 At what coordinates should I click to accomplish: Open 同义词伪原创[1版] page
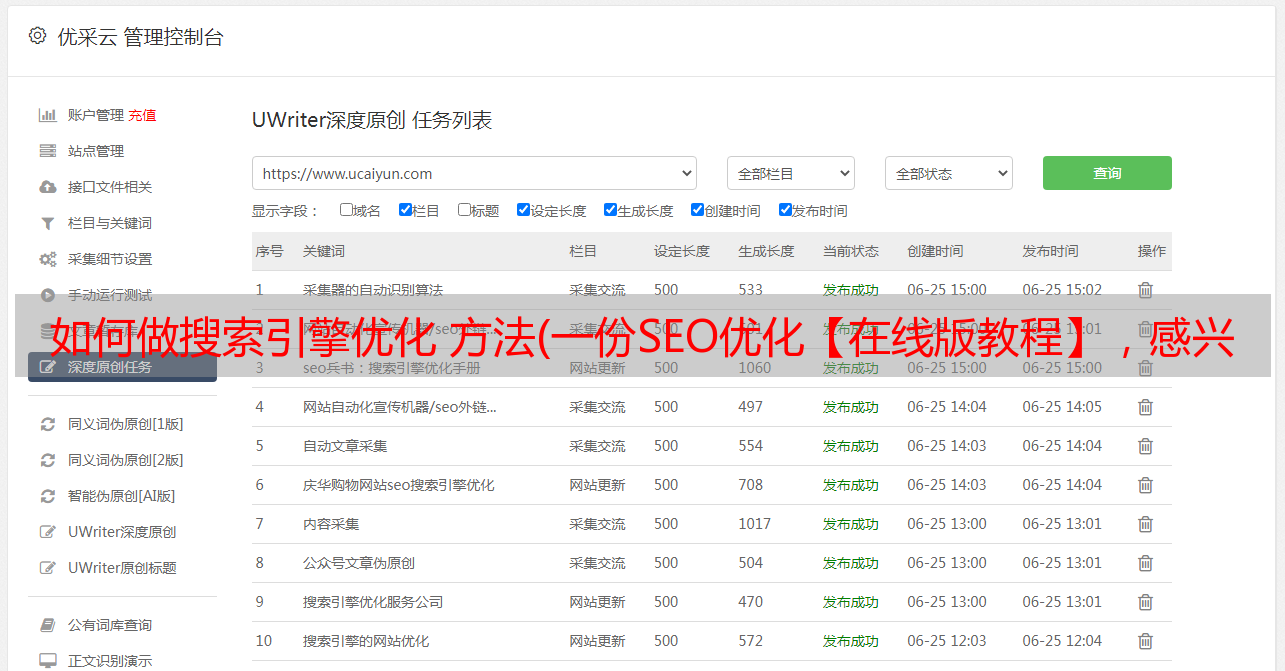(126, 424)
